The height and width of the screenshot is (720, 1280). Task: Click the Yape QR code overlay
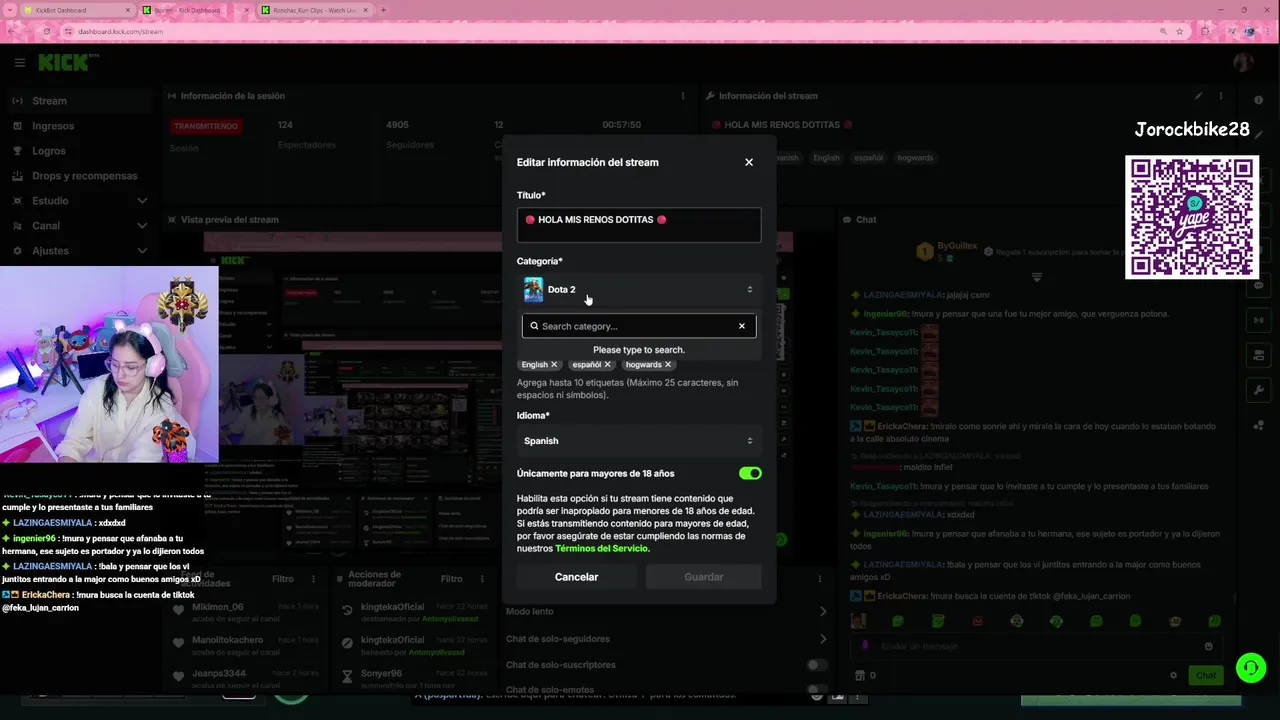(x=1191, y=217)
